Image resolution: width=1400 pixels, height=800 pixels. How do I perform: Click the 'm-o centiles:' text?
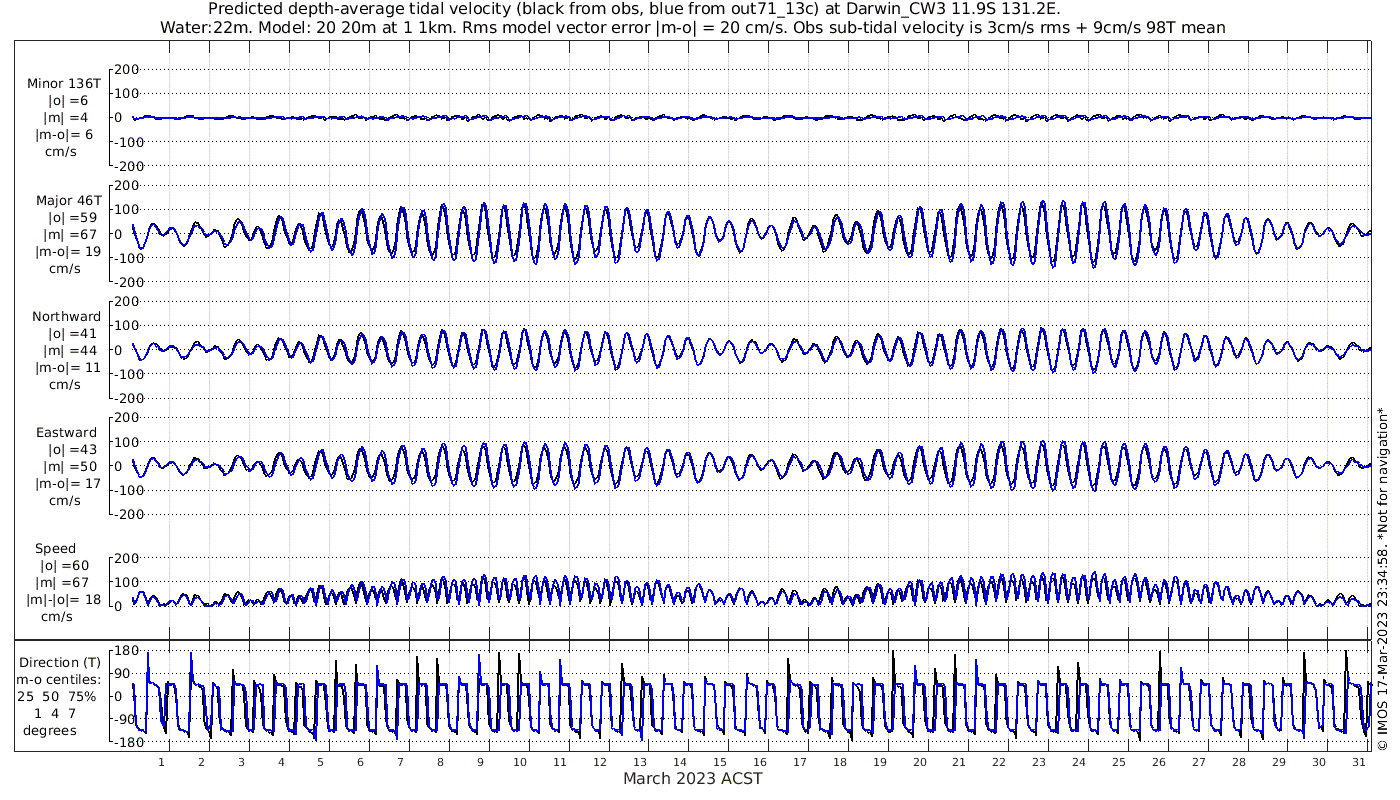(x=61, y=680)
